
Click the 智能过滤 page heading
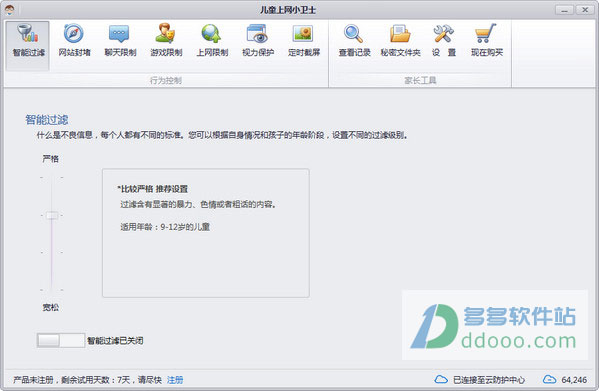pos(47,120)
